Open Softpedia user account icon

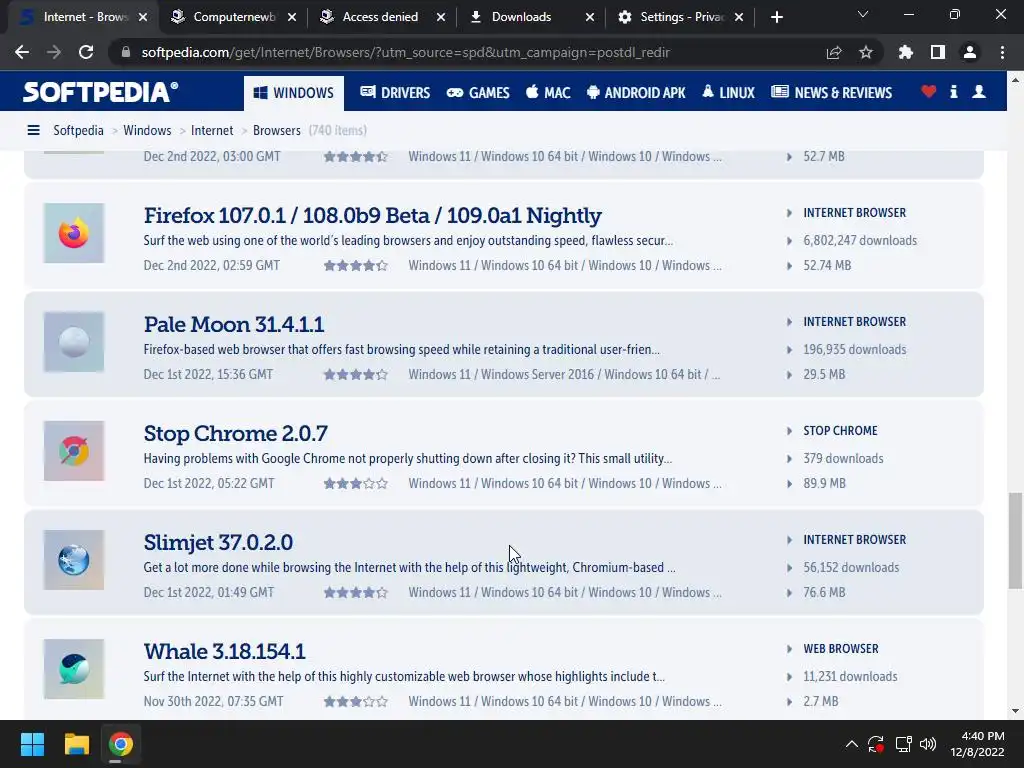click(979, 92)
